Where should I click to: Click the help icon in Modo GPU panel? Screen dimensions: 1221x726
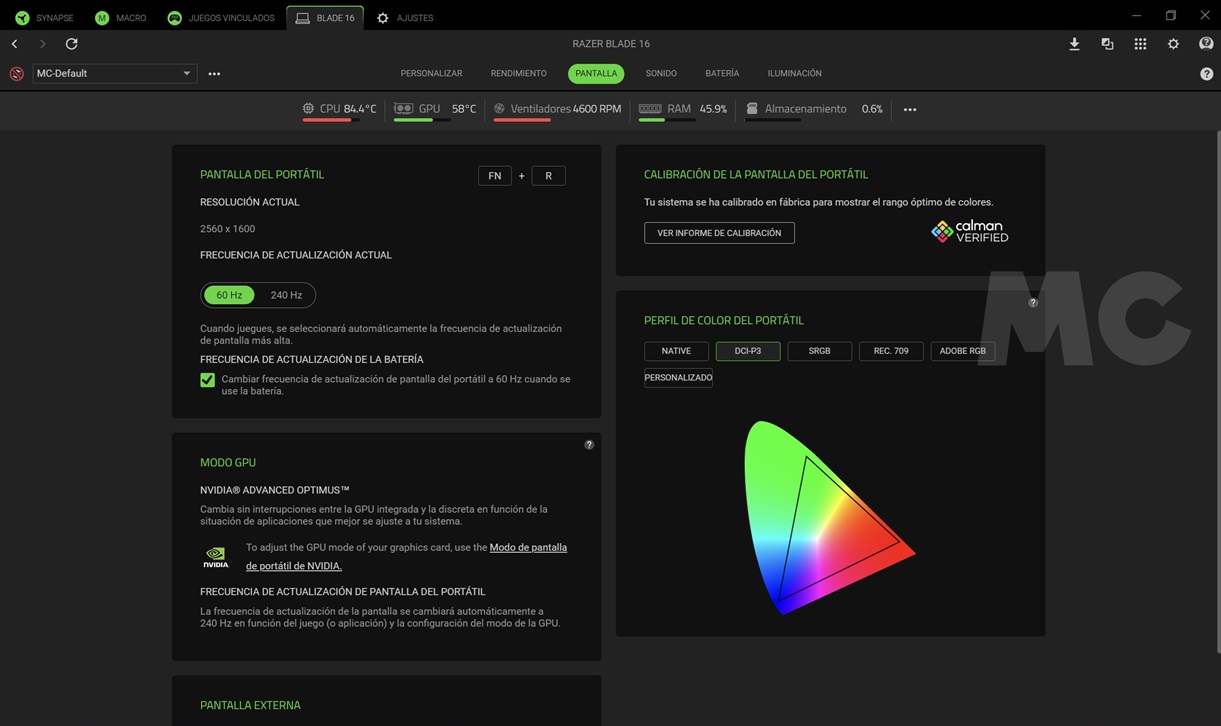(589, 445)
